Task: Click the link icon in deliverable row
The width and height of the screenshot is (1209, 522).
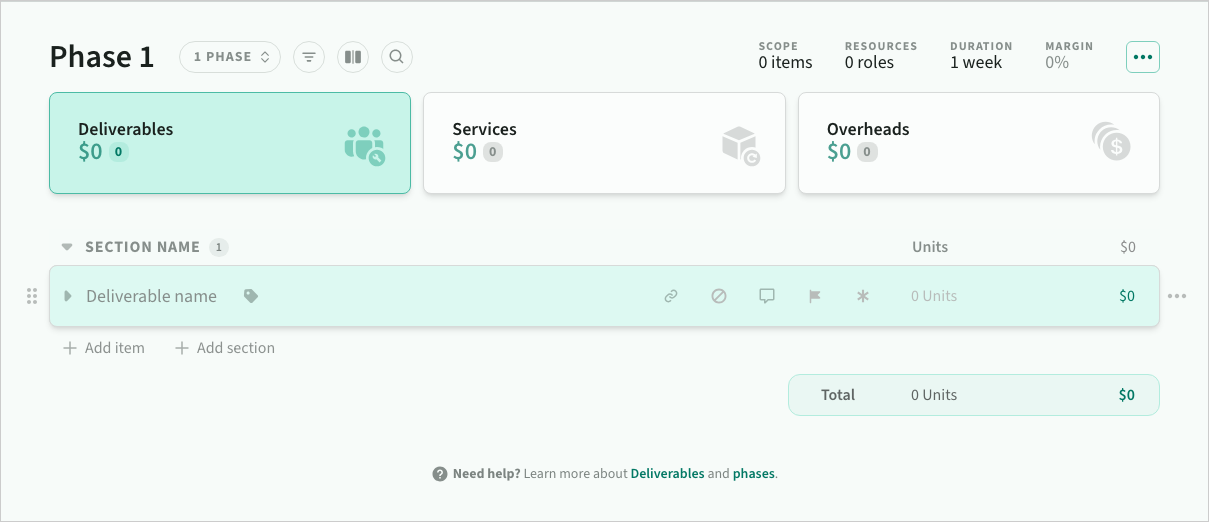Action: click(x=671, y=296)
